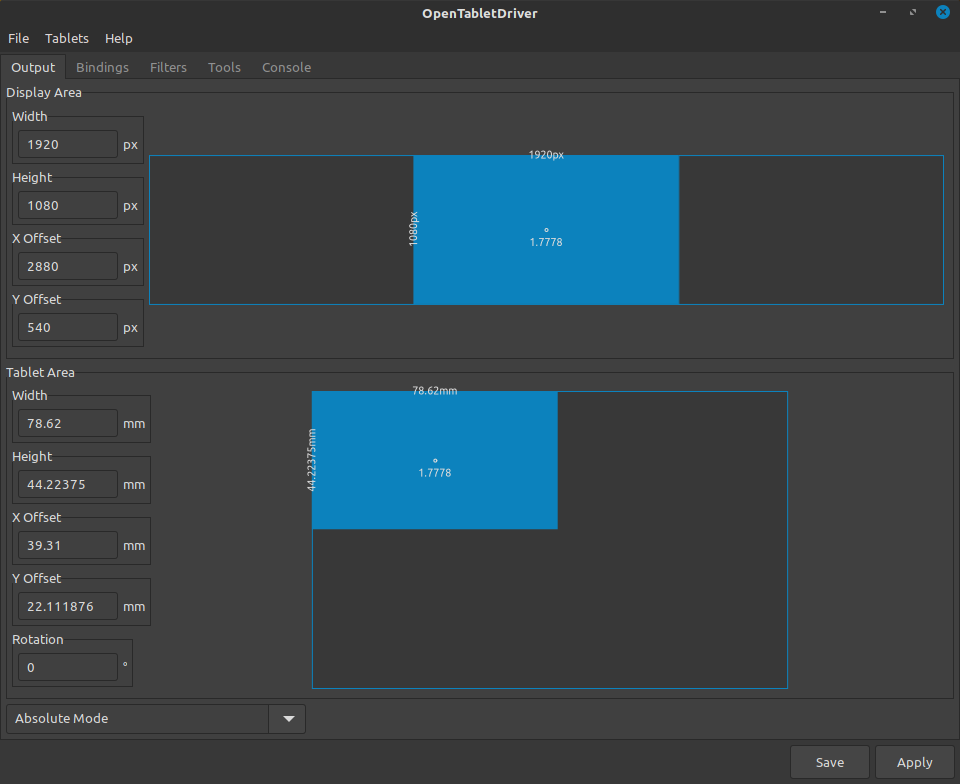Viewport: 960px width, 784px height.
Task: Select the Output tab
Action: [33, 67]
